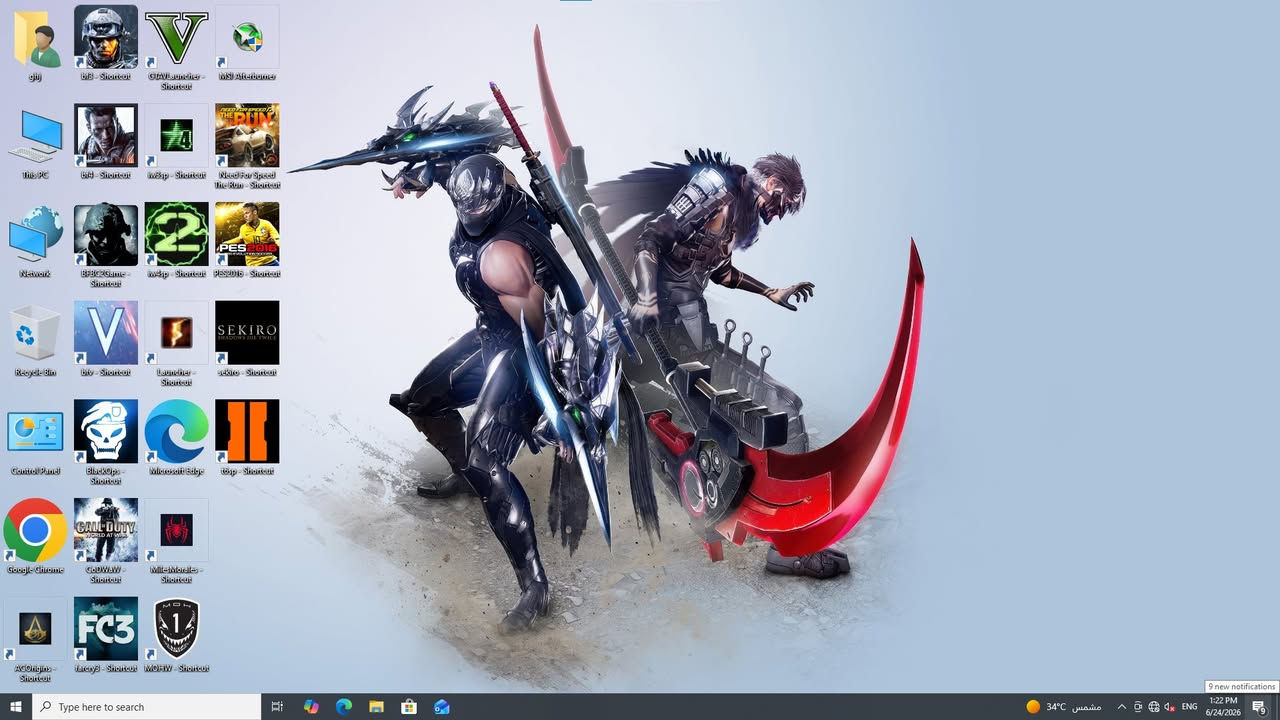Open Outlook from the taskbar
Screen dimensions: 1280x720
pyautogui.click(x=441, y=707)
